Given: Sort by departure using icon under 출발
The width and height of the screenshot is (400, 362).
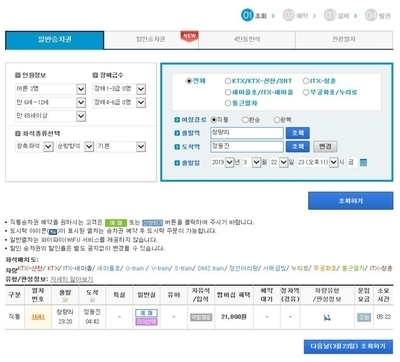Looking at the screenshot, I should 65,300.
